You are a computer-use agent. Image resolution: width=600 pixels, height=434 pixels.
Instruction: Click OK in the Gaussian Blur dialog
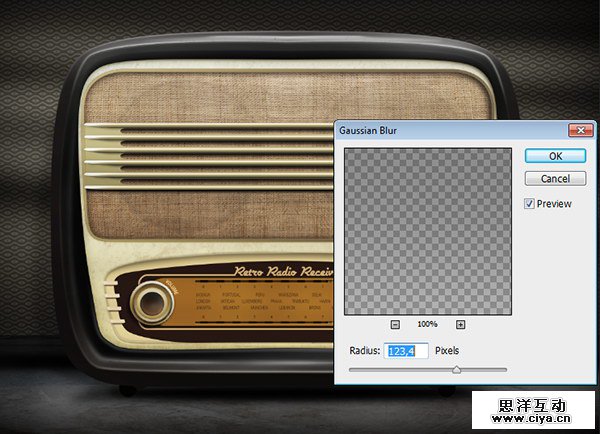(x=555, y=156)
